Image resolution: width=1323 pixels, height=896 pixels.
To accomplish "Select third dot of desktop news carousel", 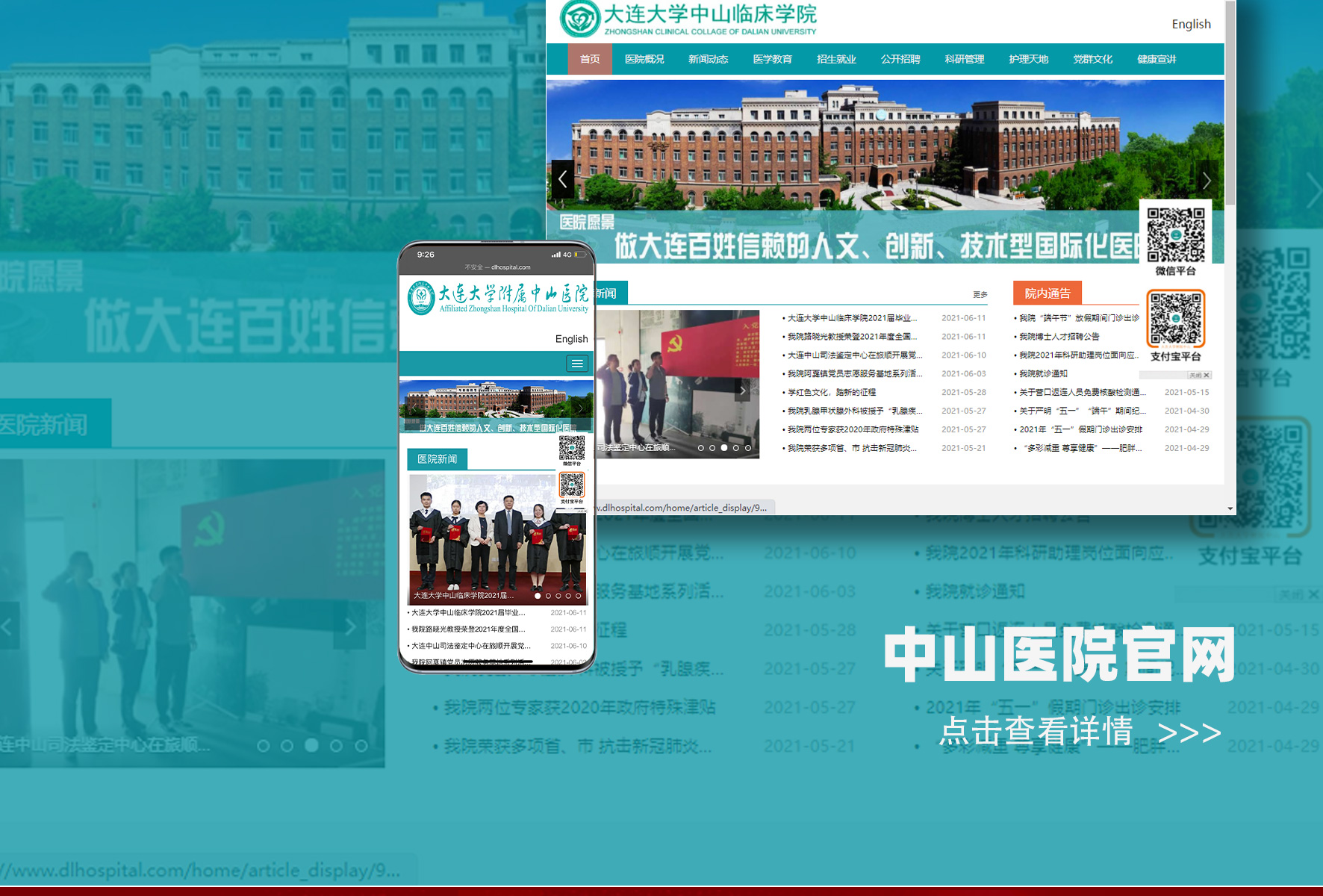I will tap(724, 448).
